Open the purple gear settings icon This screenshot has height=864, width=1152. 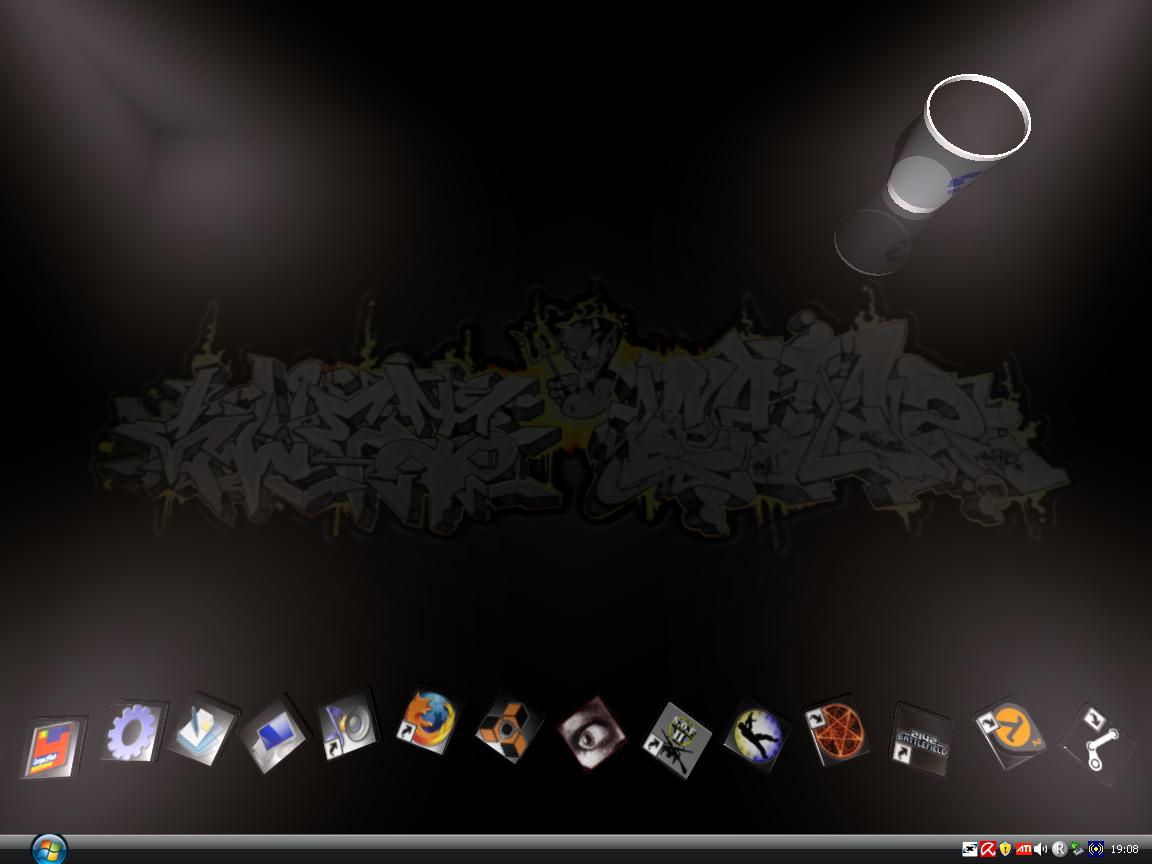pyautogui.click(x=133, y=731)
